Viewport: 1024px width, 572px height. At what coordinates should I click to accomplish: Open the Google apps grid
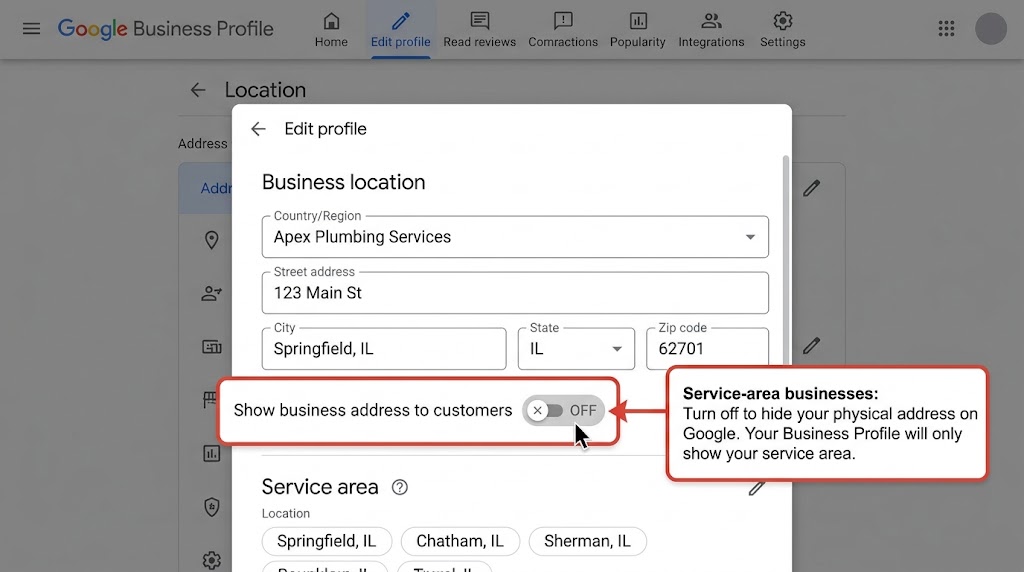click(946, 29)
